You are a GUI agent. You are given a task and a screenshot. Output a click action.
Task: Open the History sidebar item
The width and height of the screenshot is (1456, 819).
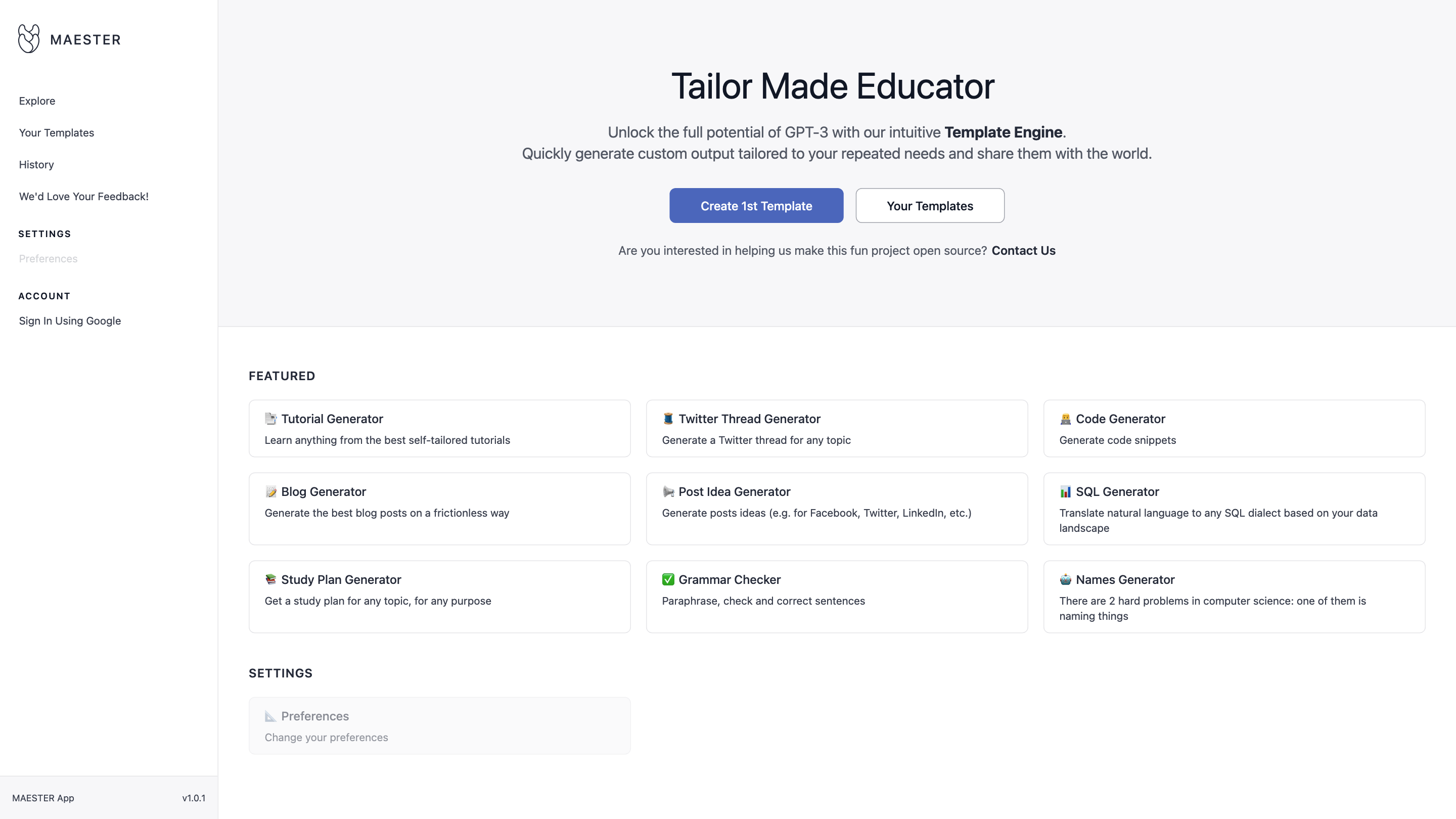click(36, 164)
